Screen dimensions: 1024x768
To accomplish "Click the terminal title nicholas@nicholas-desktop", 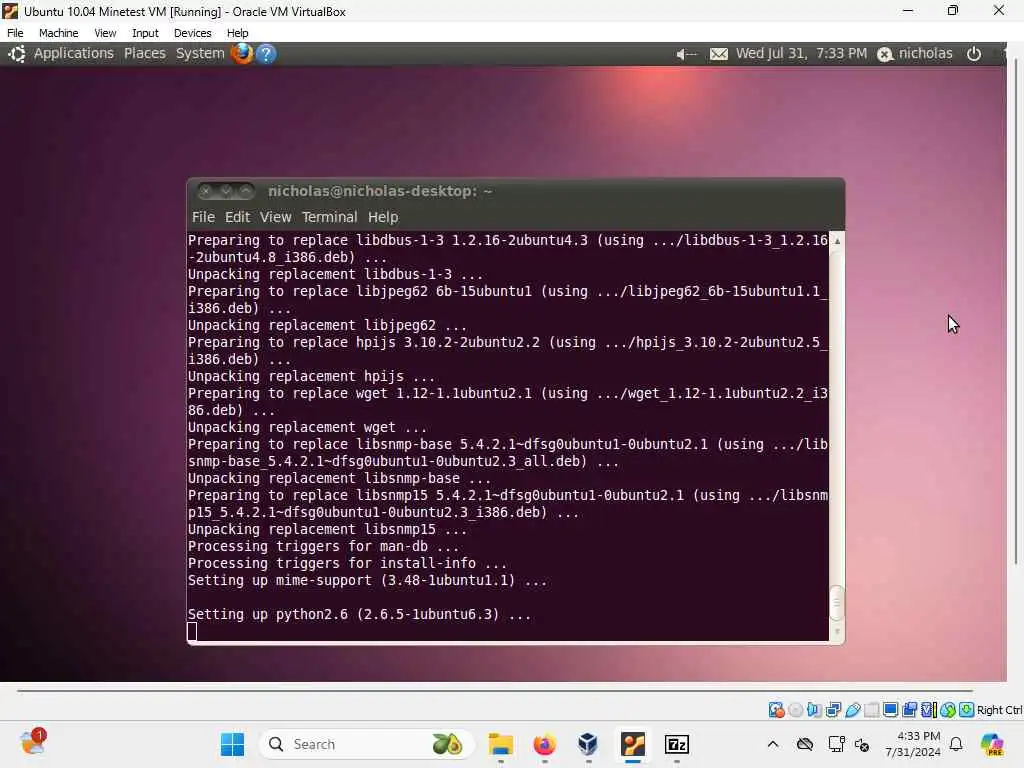I will click(x=379, y=191).
